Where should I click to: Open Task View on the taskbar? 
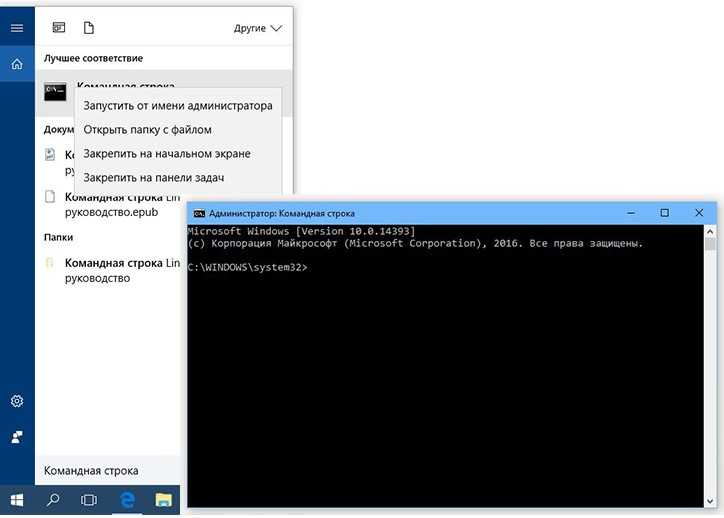89,500
